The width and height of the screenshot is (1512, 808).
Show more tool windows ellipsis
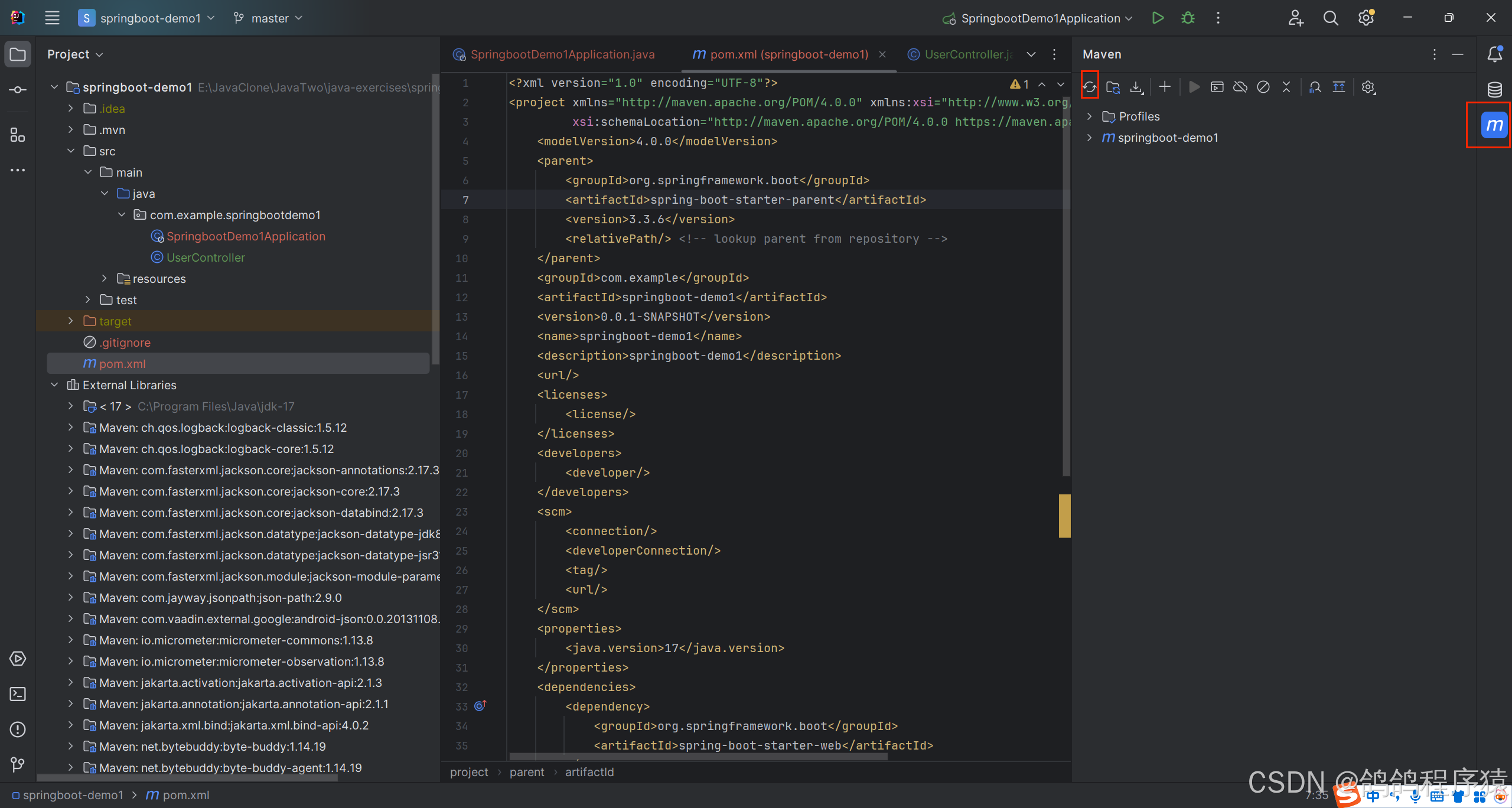pos(18,170)
